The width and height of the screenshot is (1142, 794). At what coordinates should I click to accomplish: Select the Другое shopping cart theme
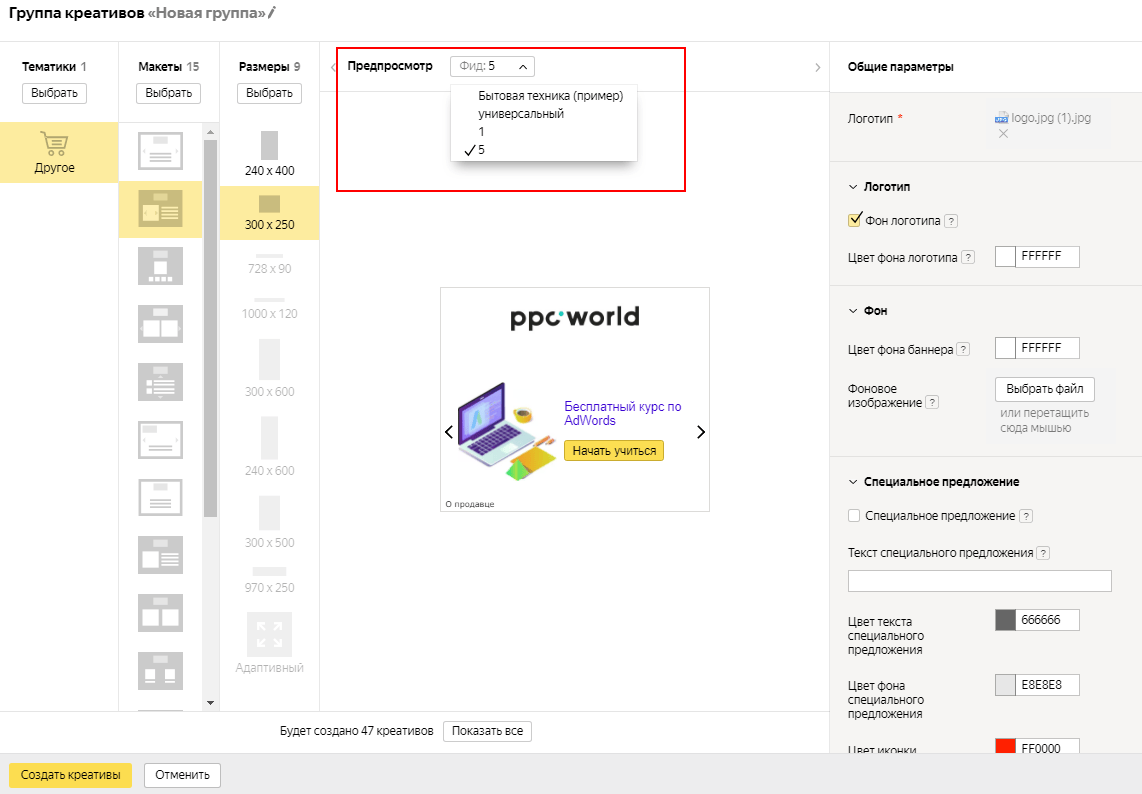(55, 152)
